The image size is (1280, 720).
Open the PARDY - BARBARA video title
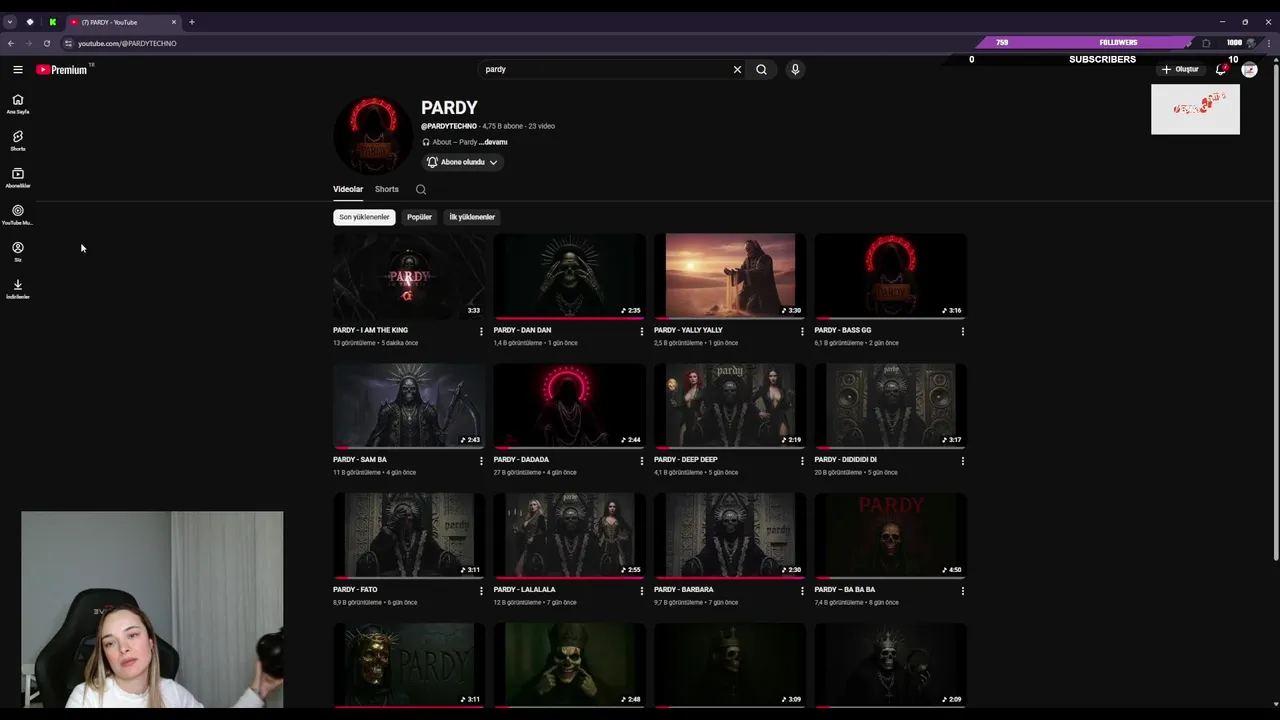coord(684,590)
